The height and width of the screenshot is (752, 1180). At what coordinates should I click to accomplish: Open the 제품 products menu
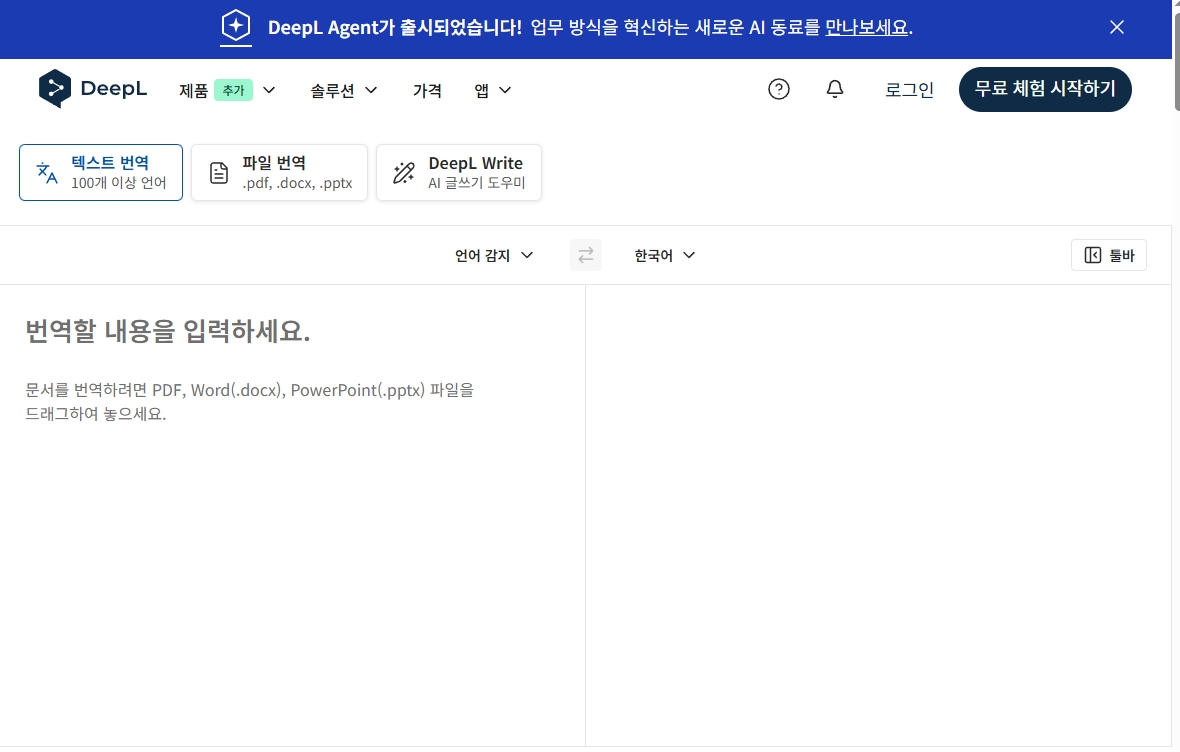coord(227,90)
